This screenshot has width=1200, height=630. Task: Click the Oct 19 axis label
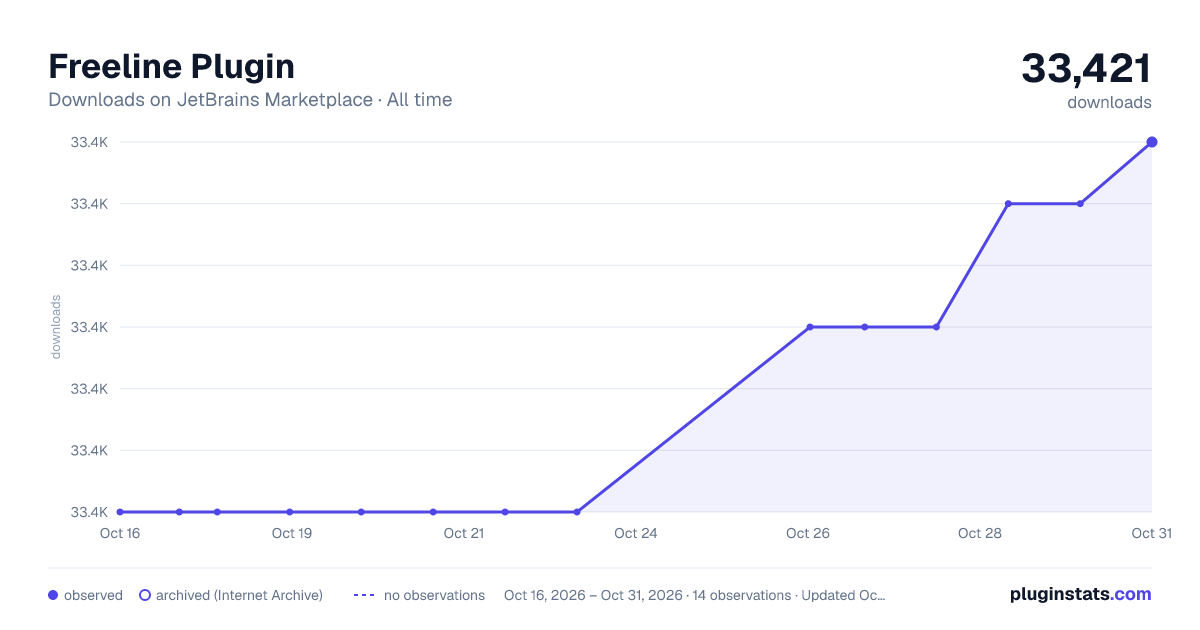(292, 533)
